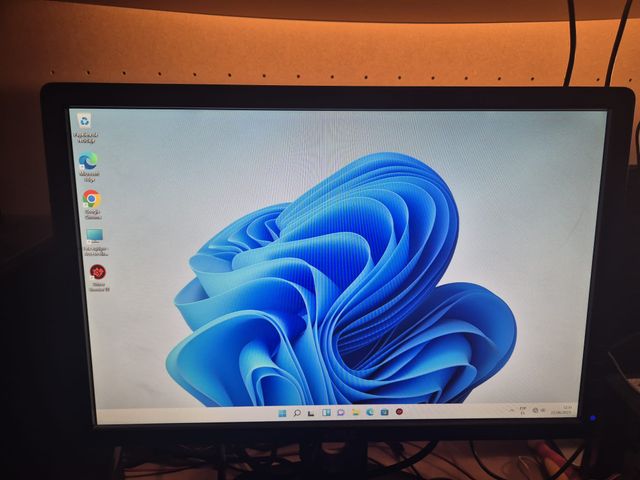Viewport: 640px width, 480px height.
Task: Open network and volume quick settings
Action: [539, 410]
